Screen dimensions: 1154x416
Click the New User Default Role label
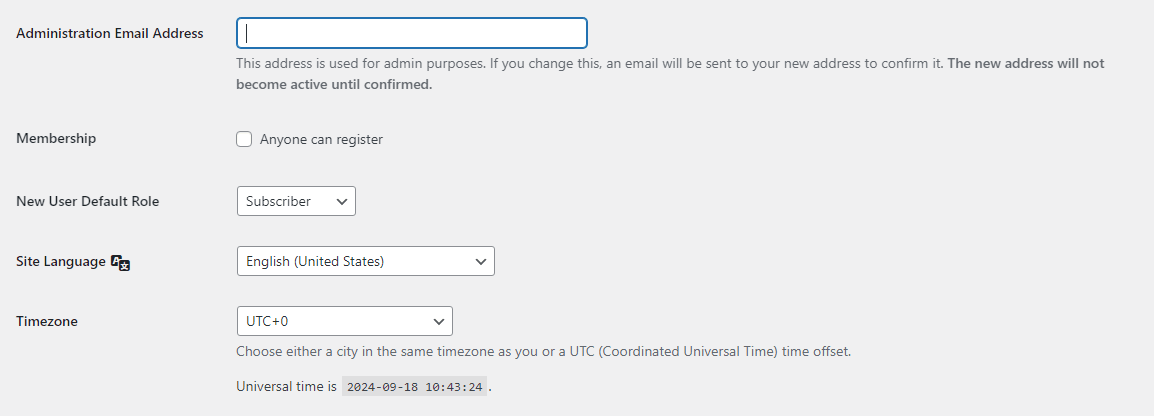tap(88, 201)
